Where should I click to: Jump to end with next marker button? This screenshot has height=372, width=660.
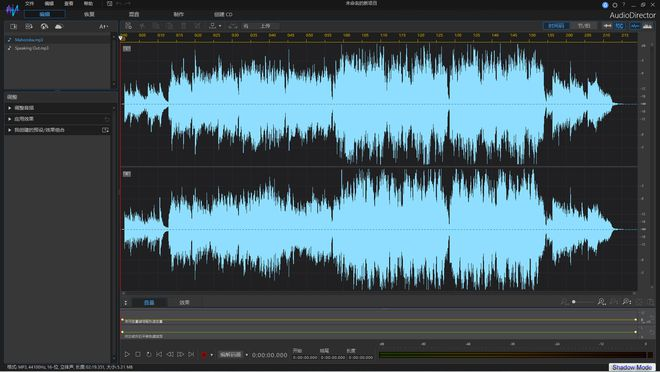click(191, 355)
